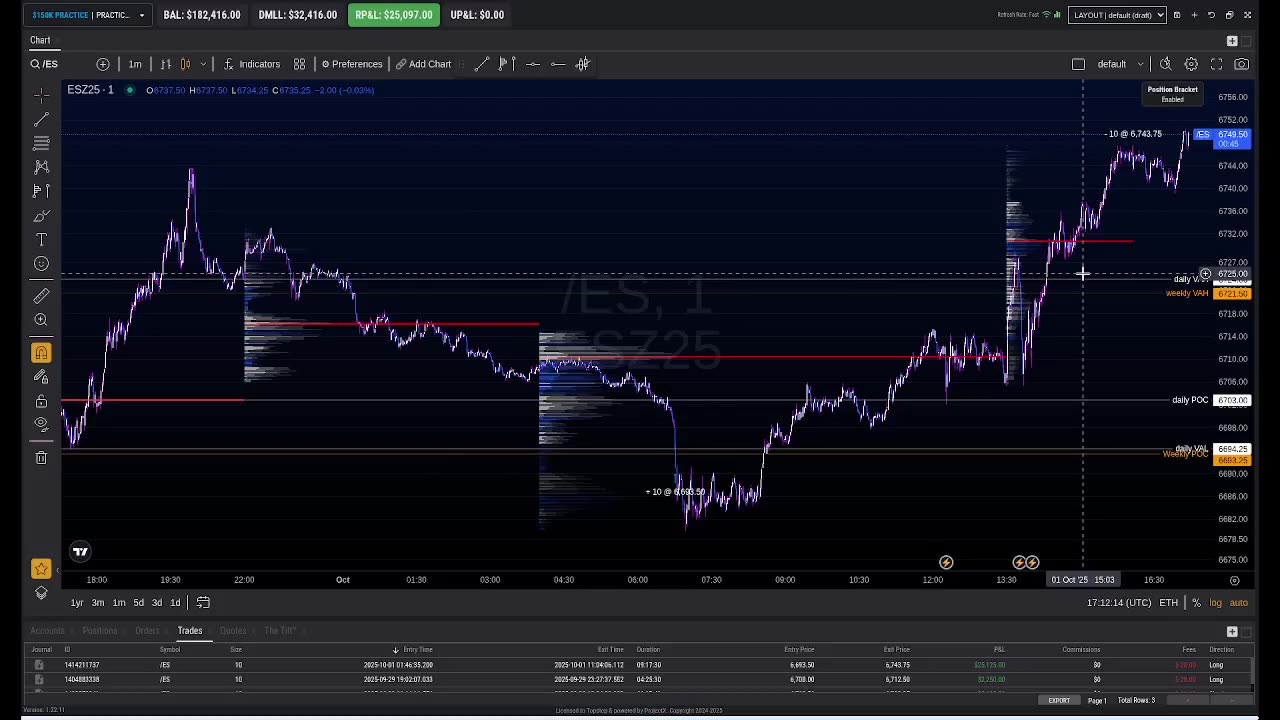Click the Add Chart button
The width and height of the screenshot is (1280, 720).
tap(423, 64)
